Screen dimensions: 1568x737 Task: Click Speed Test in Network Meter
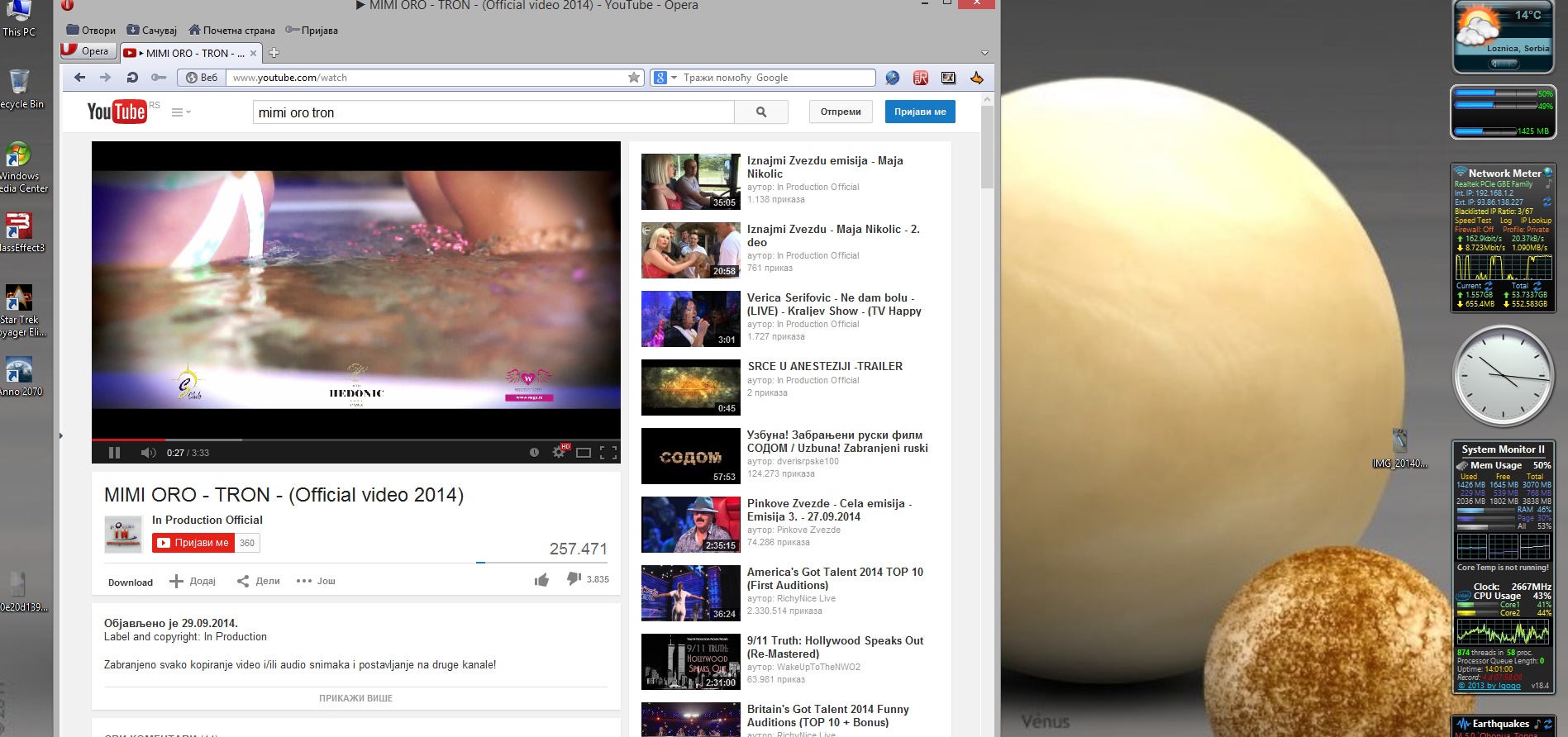pyautogui.click(x=1473, y=221)
